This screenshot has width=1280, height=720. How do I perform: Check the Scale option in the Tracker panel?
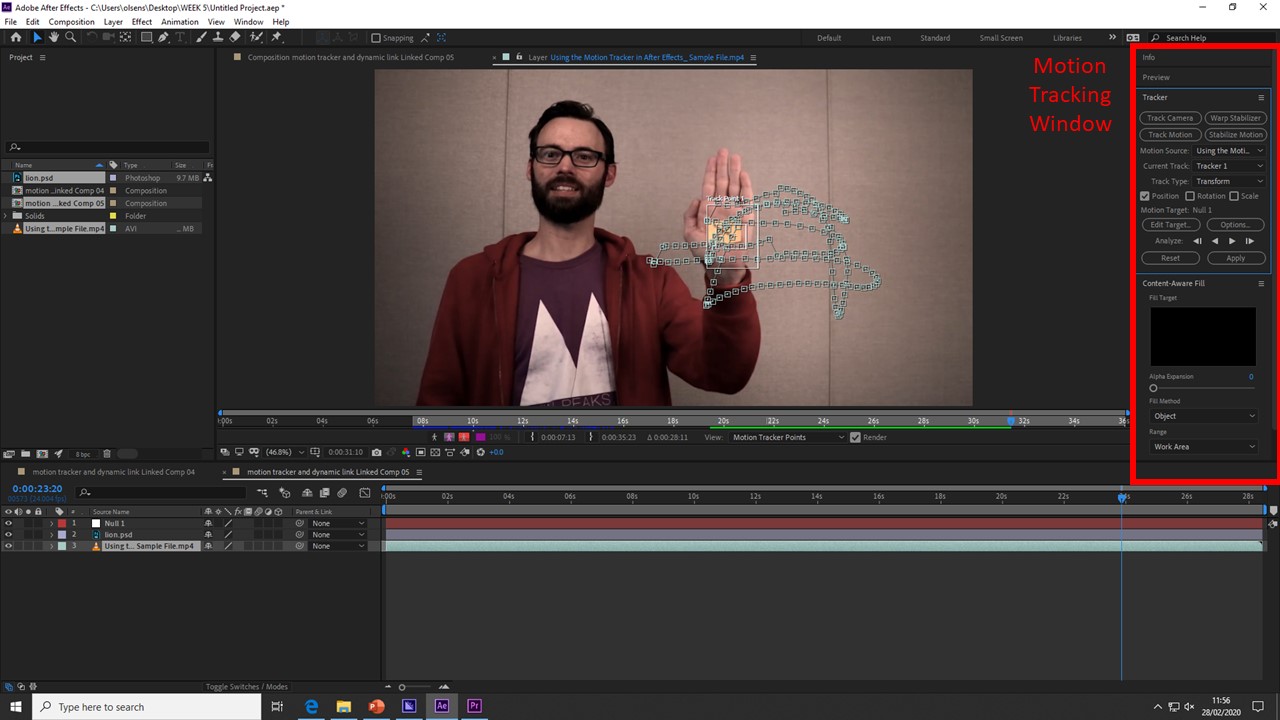(x=1234, y=196)
